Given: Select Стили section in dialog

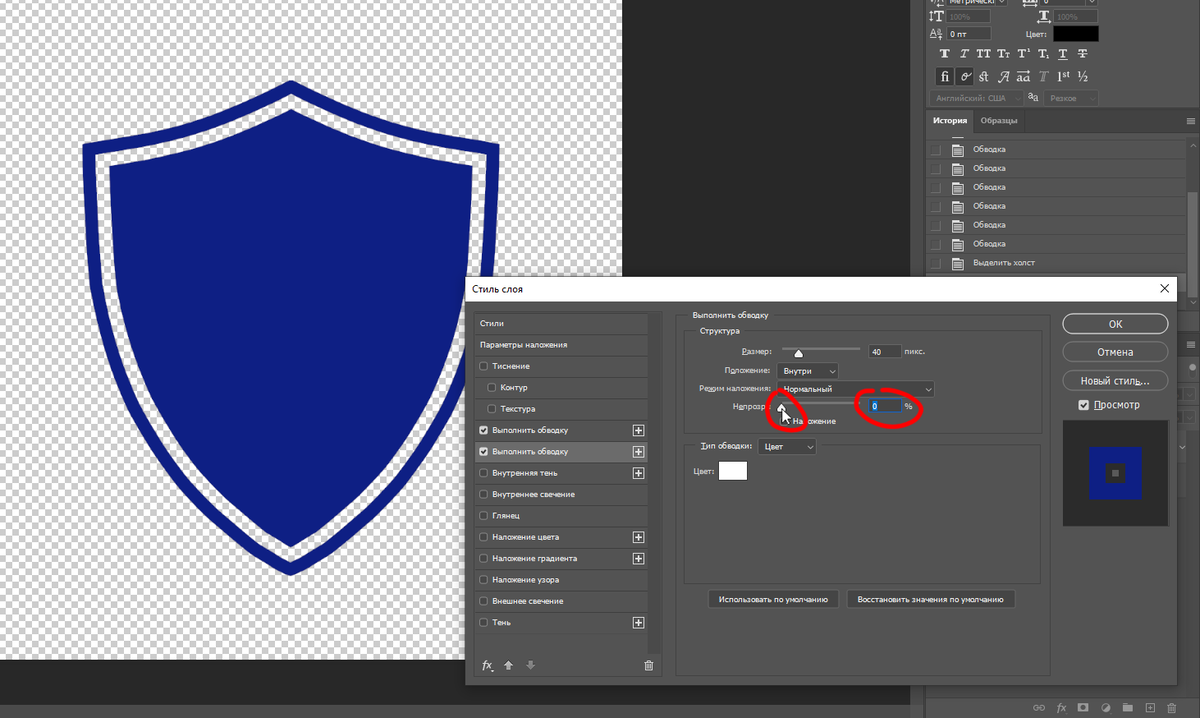Looking at the screenshot, I should [561, 323].
